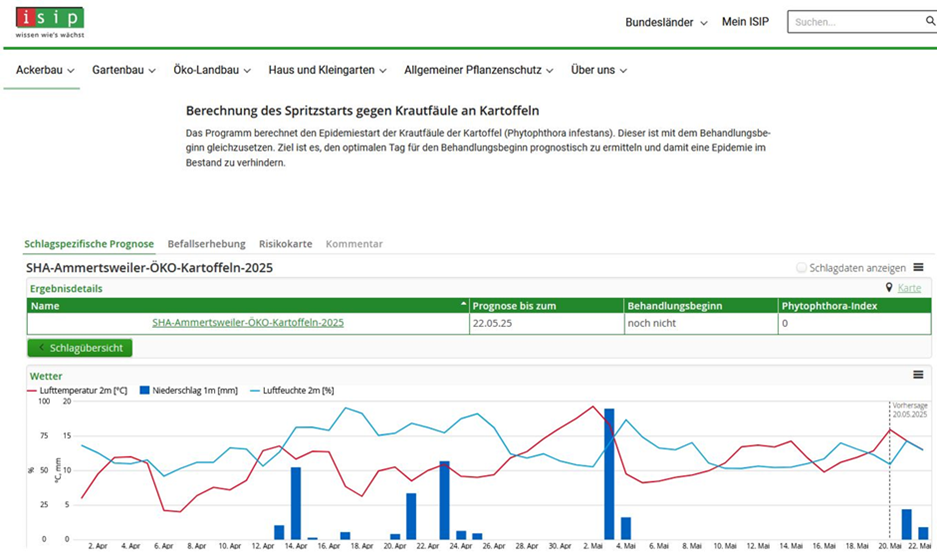
Task: Switch to the Risikokarte tab
Action: pos(285,244)
